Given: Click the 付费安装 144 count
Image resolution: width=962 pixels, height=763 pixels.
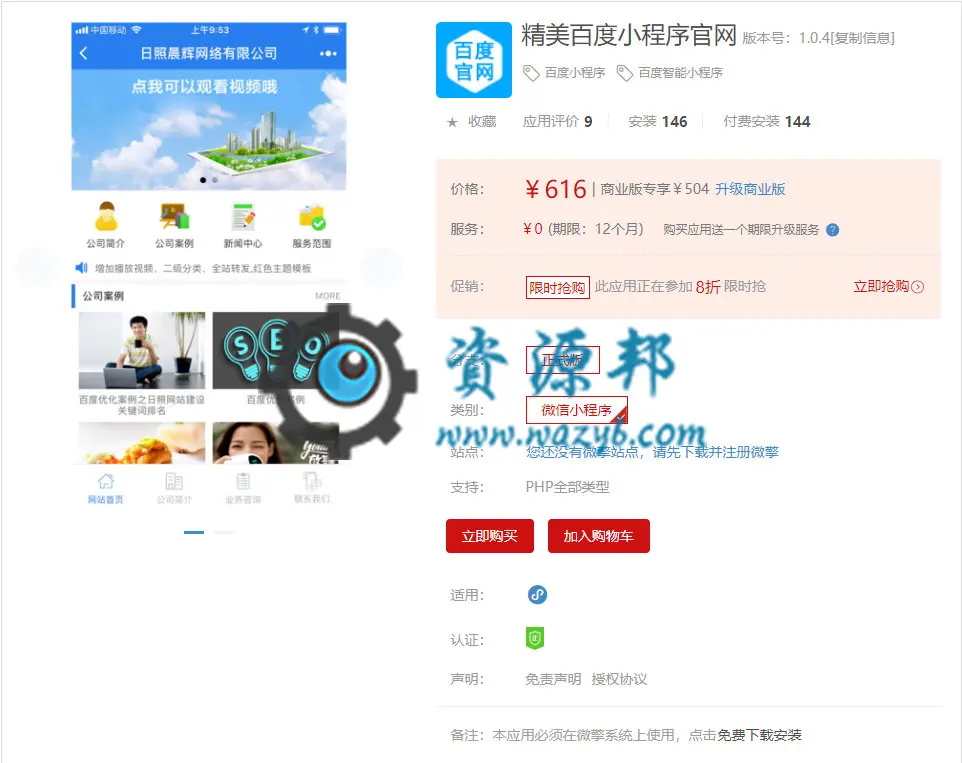Looking at the screenshot, I should [767, 121].
